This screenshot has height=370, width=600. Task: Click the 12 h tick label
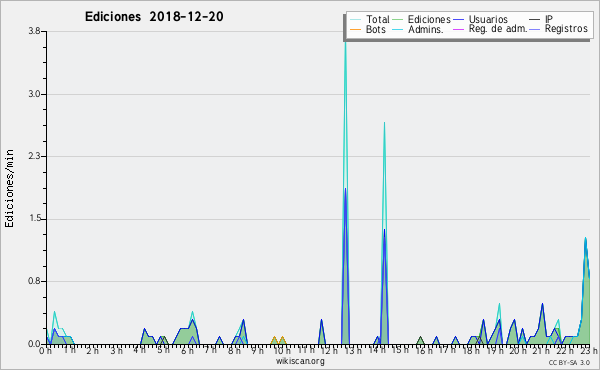329,350
